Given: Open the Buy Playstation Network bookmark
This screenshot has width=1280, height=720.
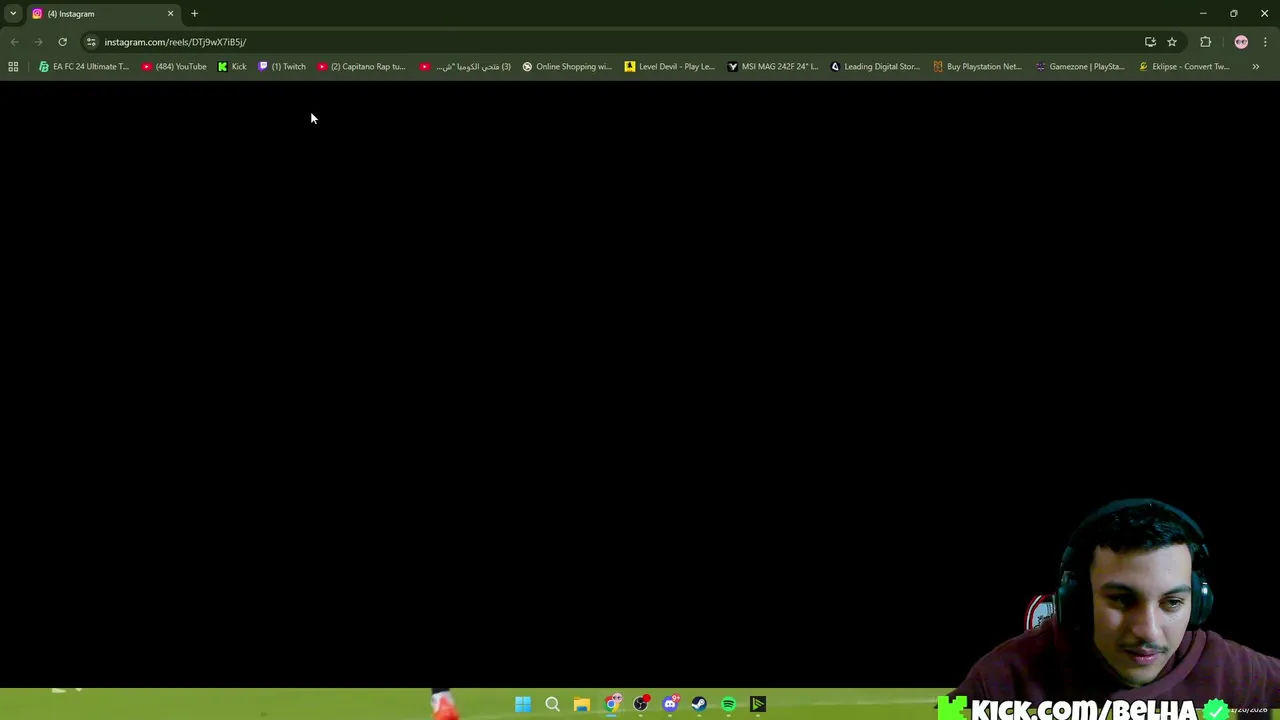Looking at the screenshot, I should coord(977,67).
